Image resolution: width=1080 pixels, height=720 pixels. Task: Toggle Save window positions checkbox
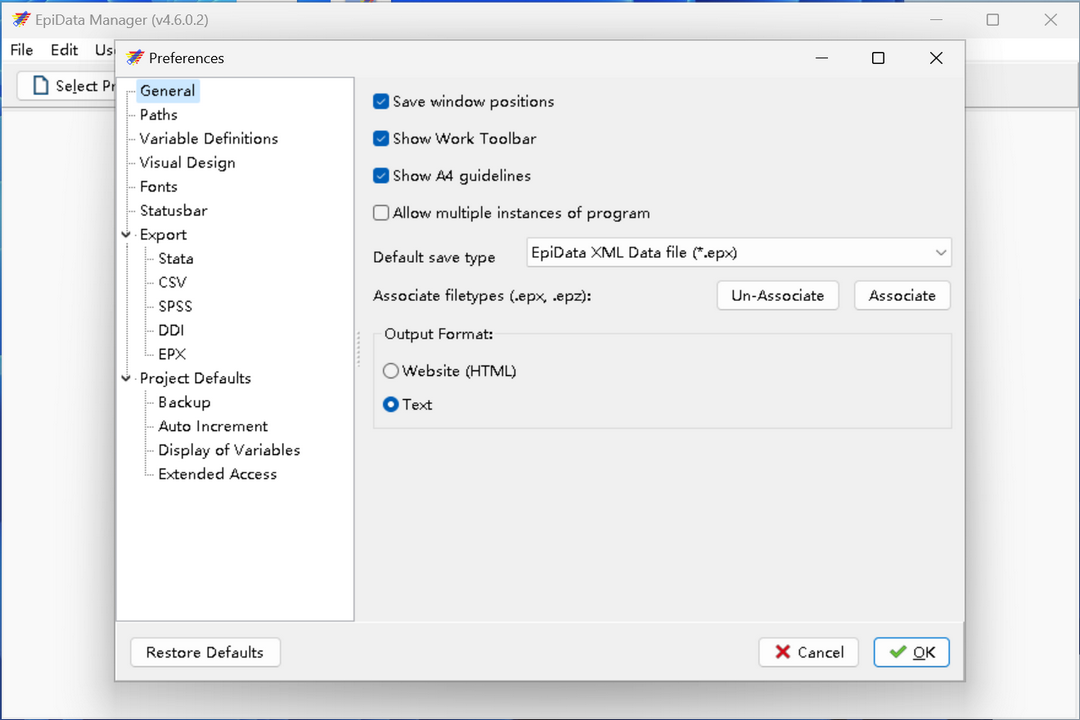[x=381, y=102]
